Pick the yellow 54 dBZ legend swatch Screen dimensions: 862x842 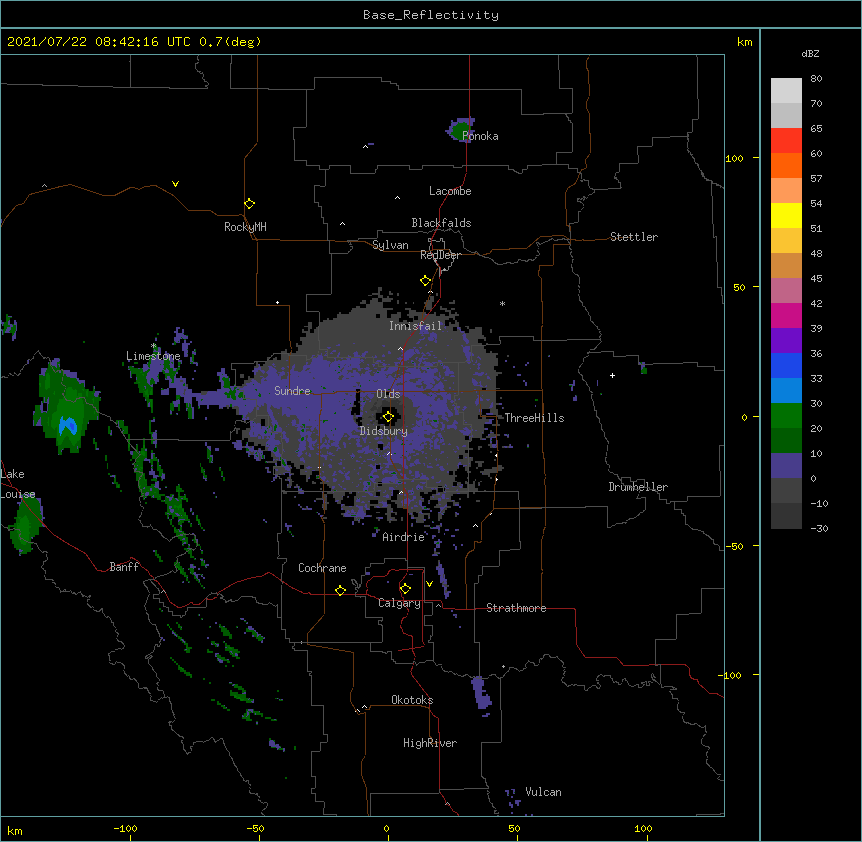tap(786, 215)
